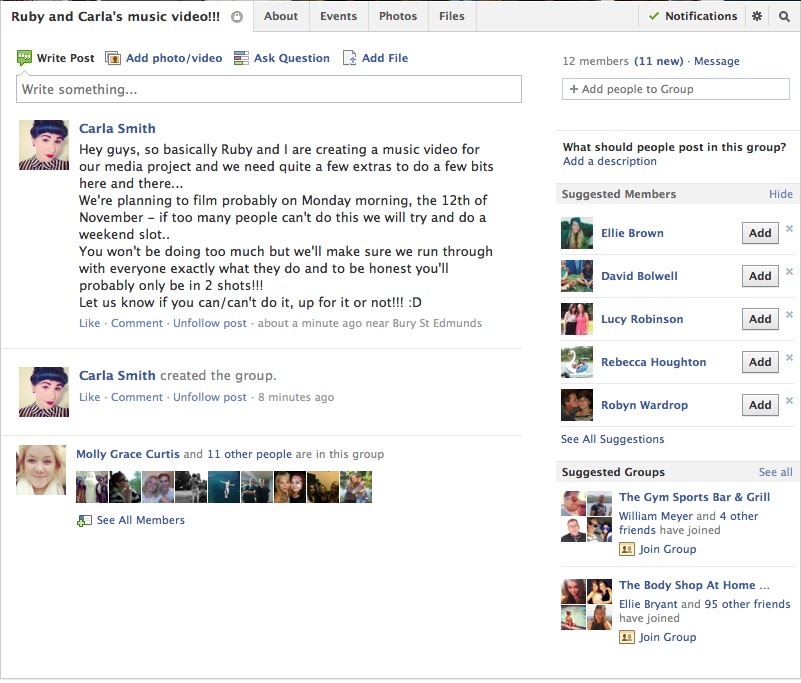
Task: Click the Write something text box
Action: point(269,89)
